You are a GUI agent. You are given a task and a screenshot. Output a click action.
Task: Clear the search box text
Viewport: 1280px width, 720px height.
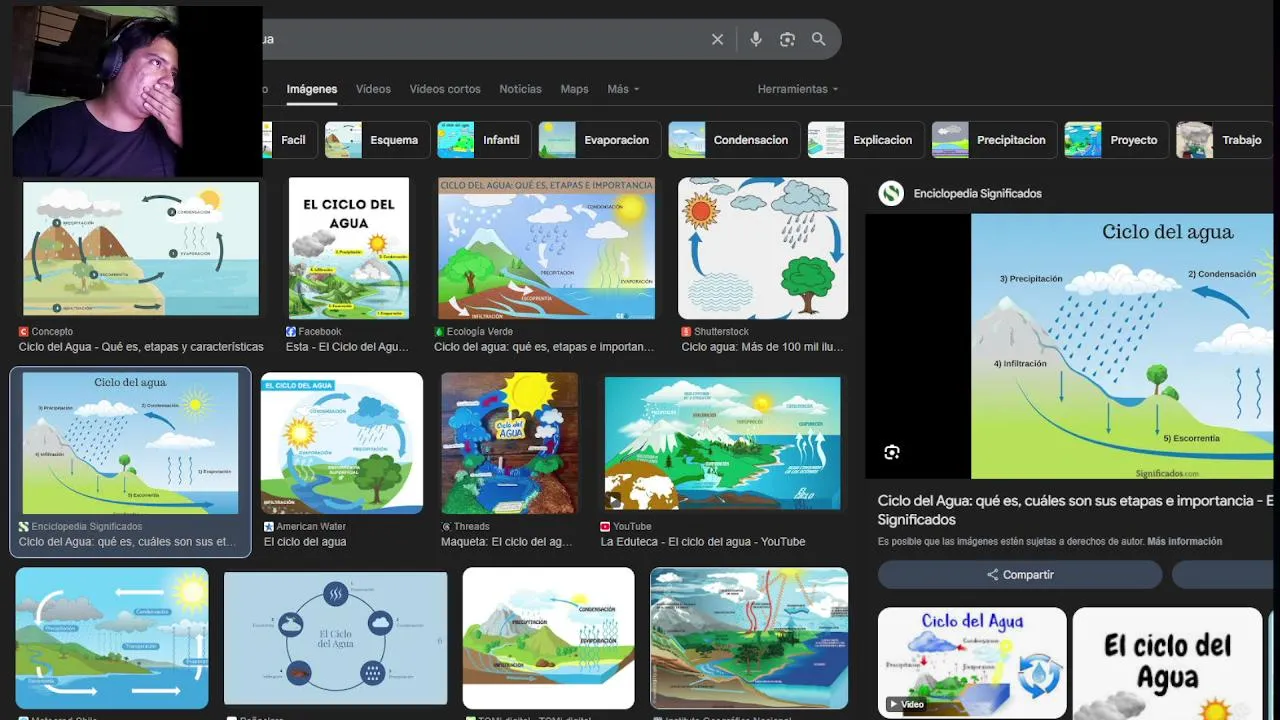[x=717, y=39]
